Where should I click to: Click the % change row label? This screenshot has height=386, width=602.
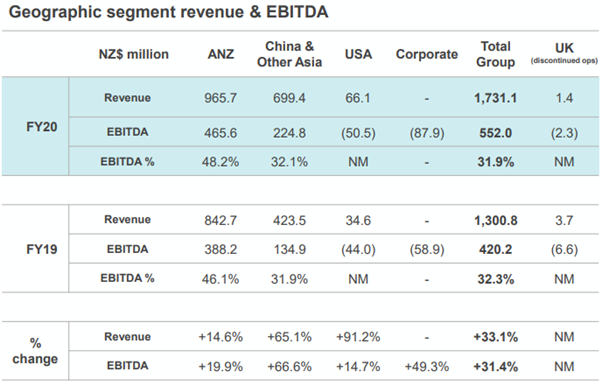[x=35, y=351]
